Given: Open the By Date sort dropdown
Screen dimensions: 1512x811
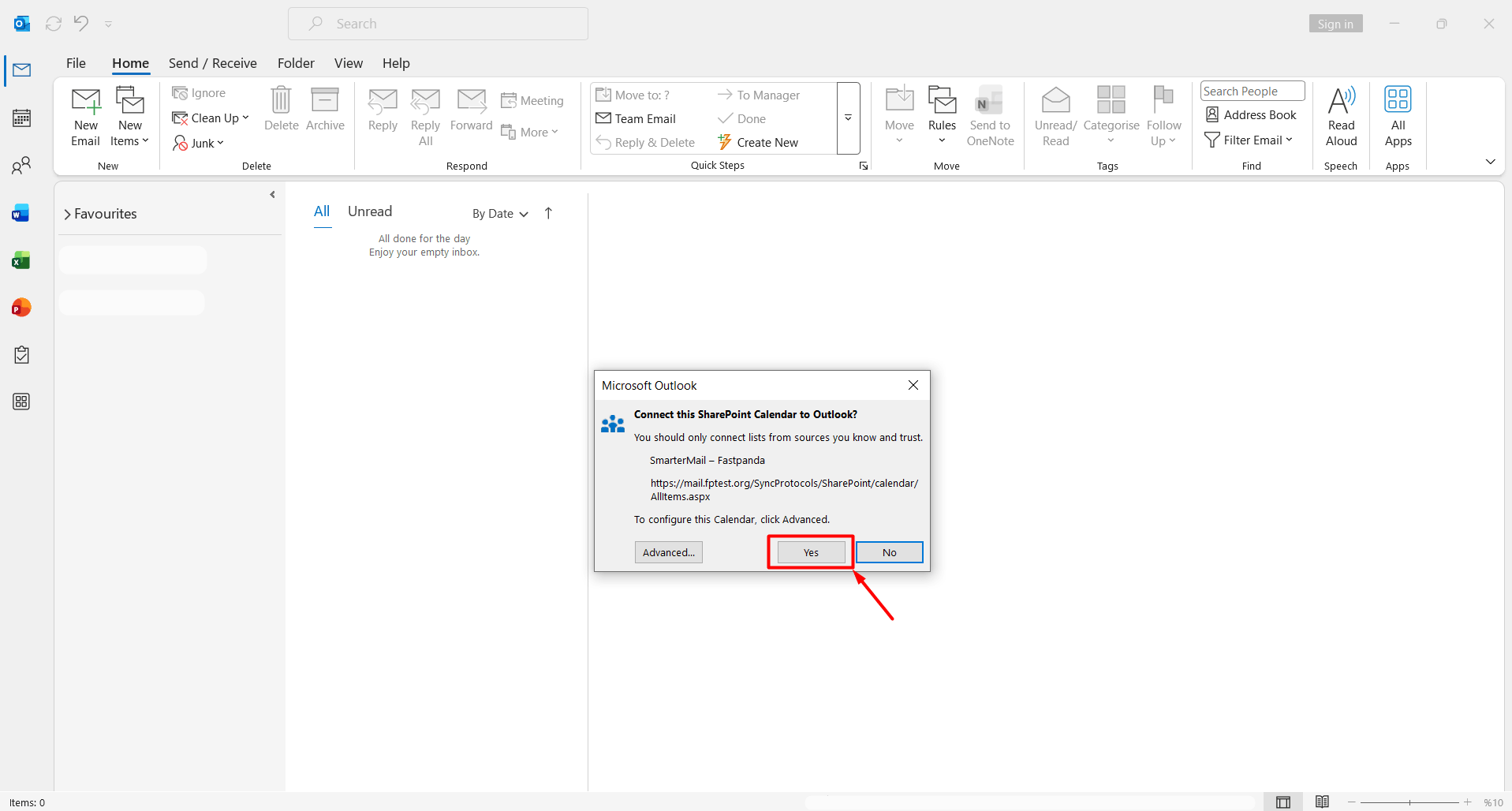Looking at the screenshot, I should 501,214.
